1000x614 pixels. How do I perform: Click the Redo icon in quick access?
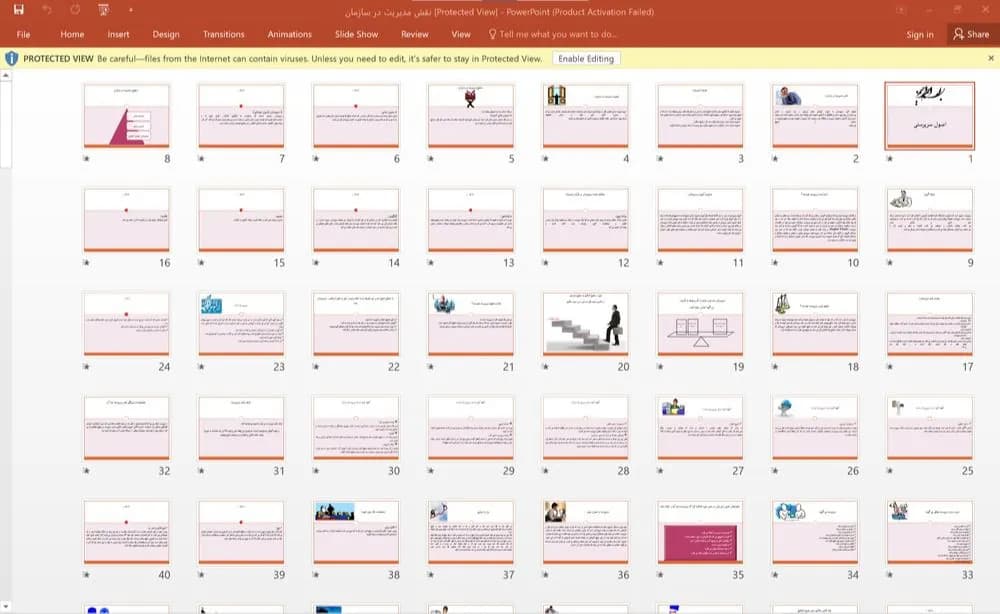75,10
